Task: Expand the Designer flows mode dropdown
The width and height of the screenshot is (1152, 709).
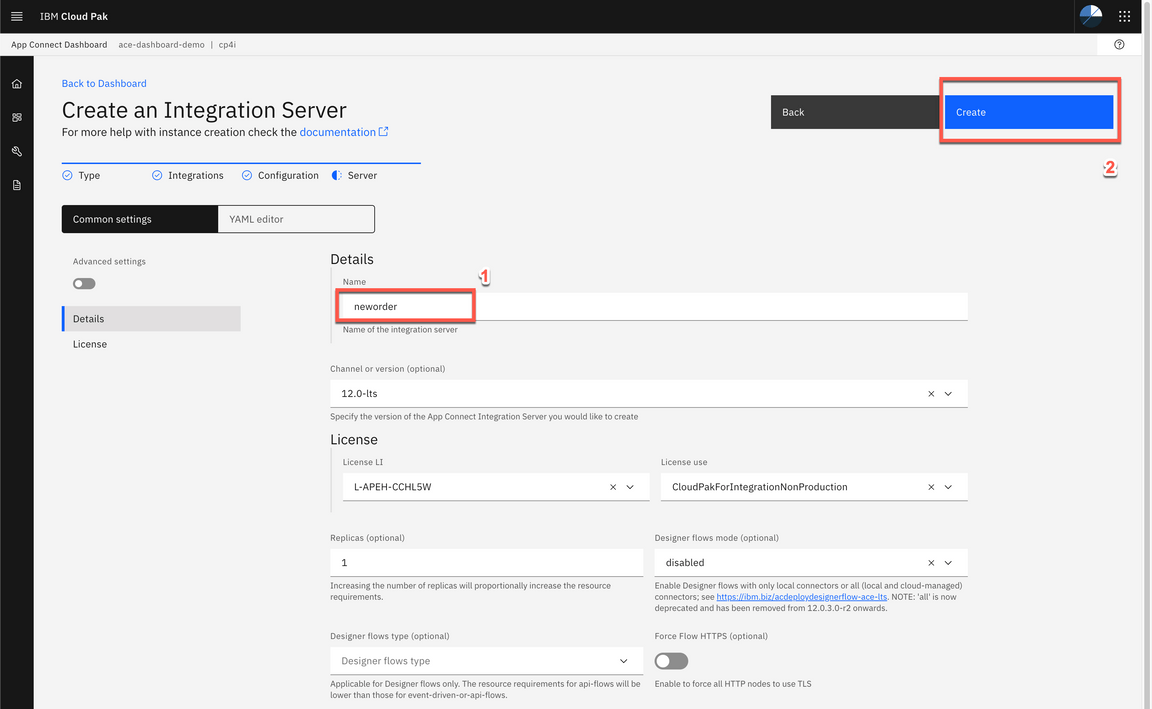Action: (949, 562)
